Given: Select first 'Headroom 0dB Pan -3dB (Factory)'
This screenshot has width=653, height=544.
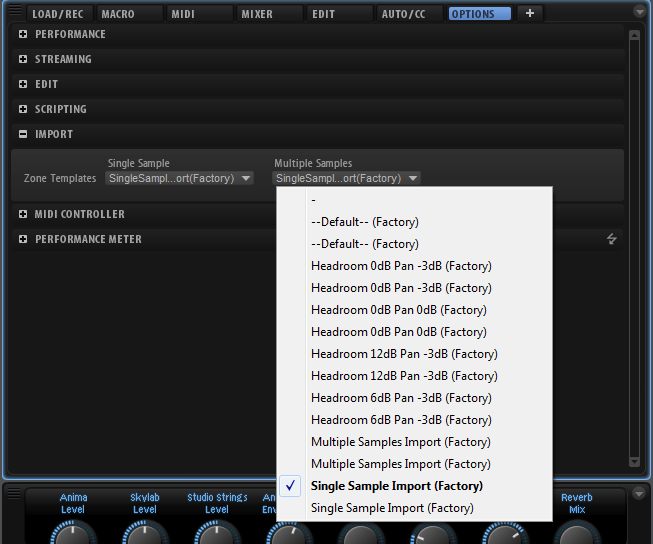Looking at the screenshot, I should tap(414, 266).
